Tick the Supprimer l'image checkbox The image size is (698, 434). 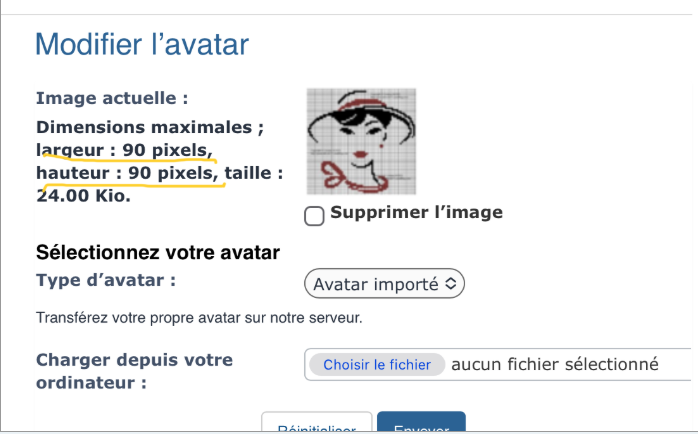(x=314, y=216)
